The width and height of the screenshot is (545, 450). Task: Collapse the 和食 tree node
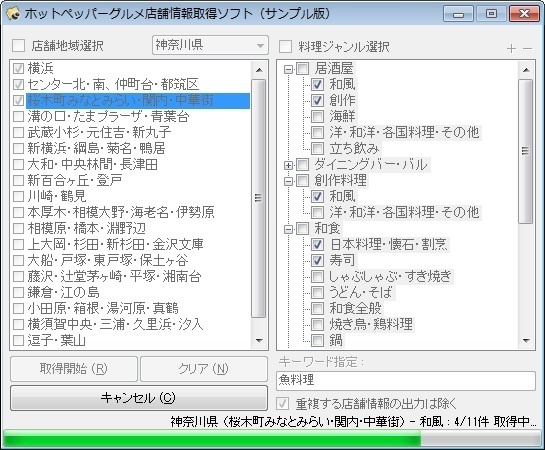coord(288,229)
